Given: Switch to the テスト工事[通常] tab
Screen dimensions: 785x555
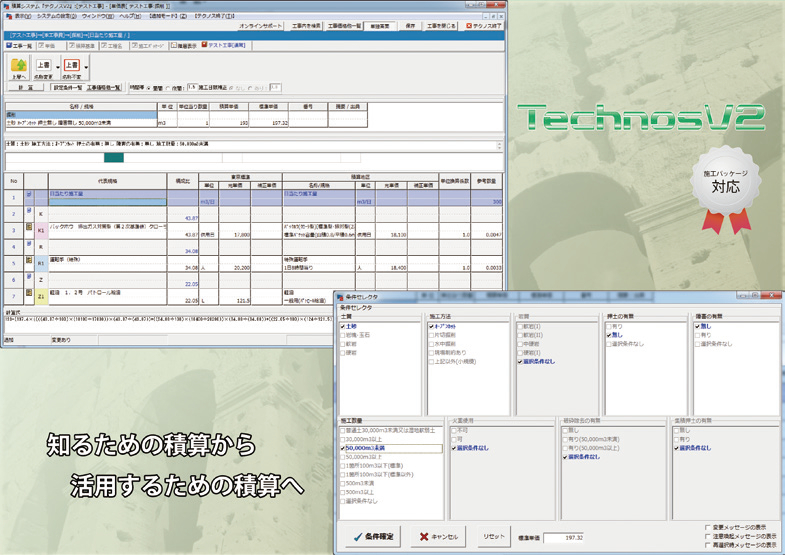Looking at the screenshot, I should 224,45.
